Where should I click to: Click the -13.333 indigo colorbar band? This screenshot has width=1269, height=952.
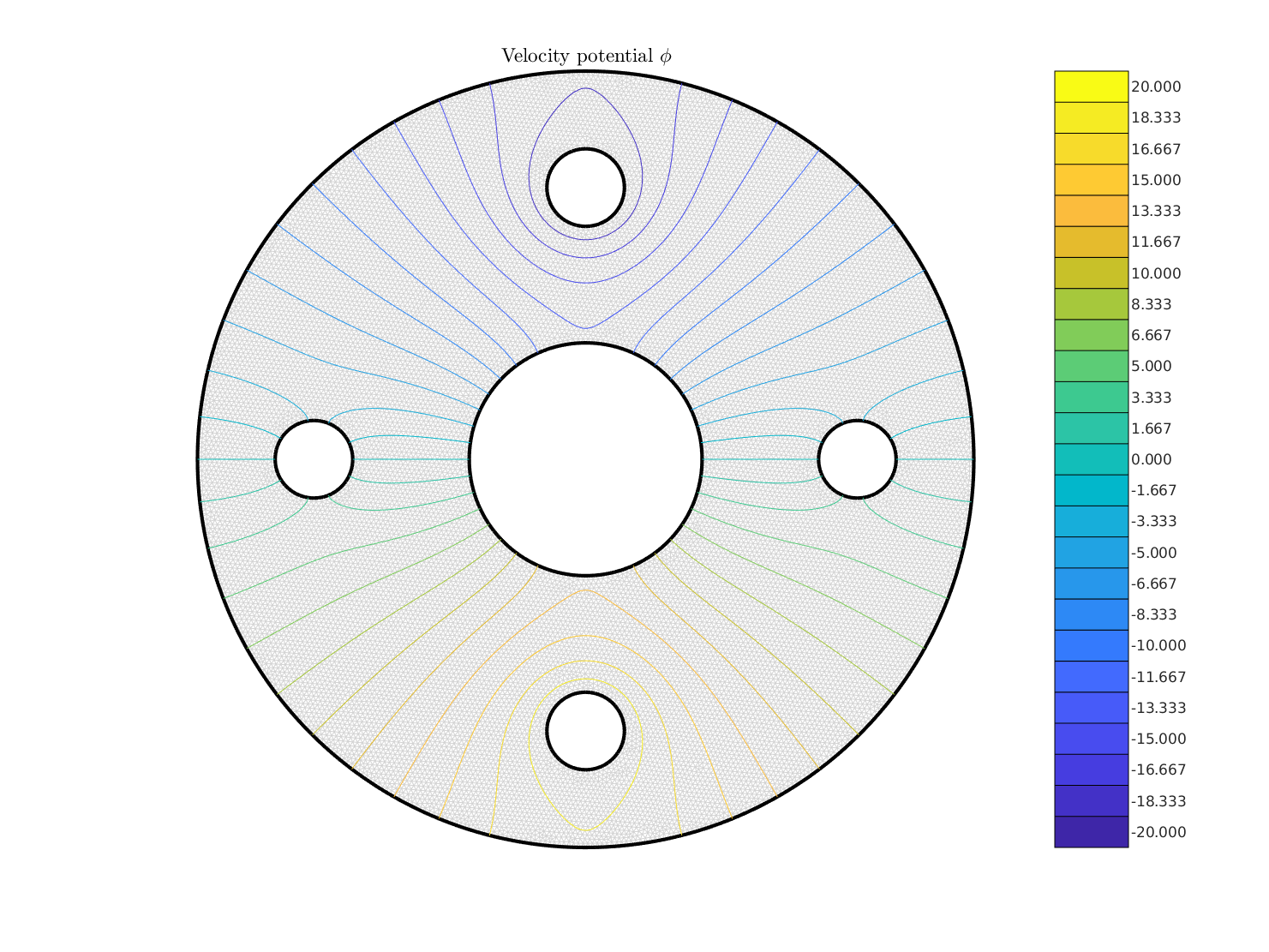[x=1091, y=708]
